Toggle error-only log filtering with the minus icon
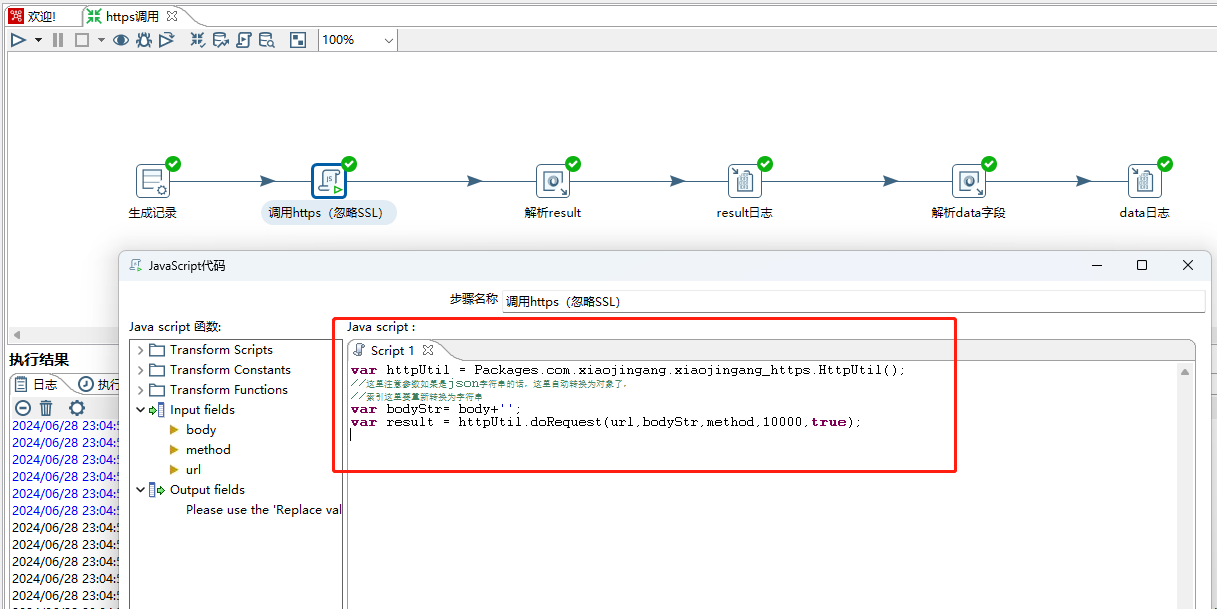 point(23,408)
